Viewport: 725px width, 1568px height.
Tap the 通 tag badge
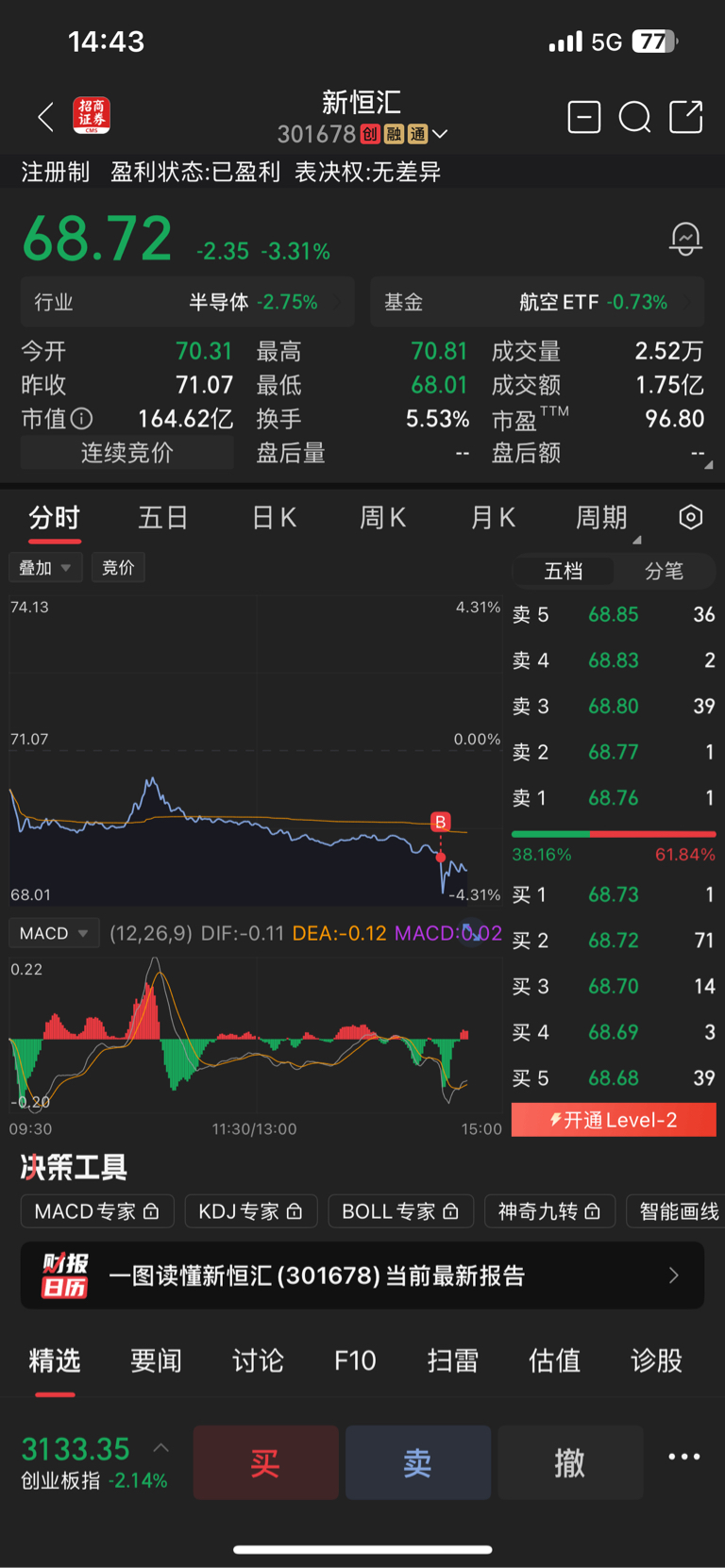[417, 134]
